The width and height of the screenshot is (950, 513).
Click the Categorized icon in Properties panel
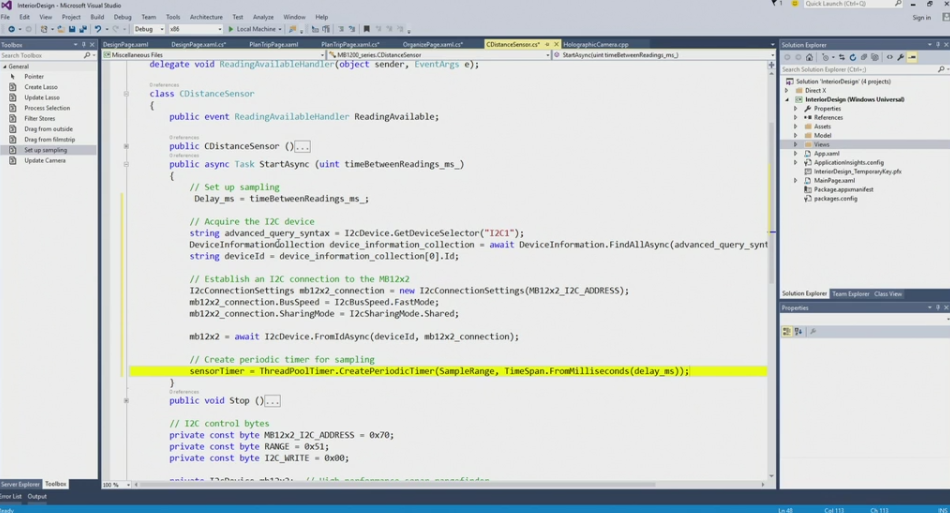(x=786, y=331)
